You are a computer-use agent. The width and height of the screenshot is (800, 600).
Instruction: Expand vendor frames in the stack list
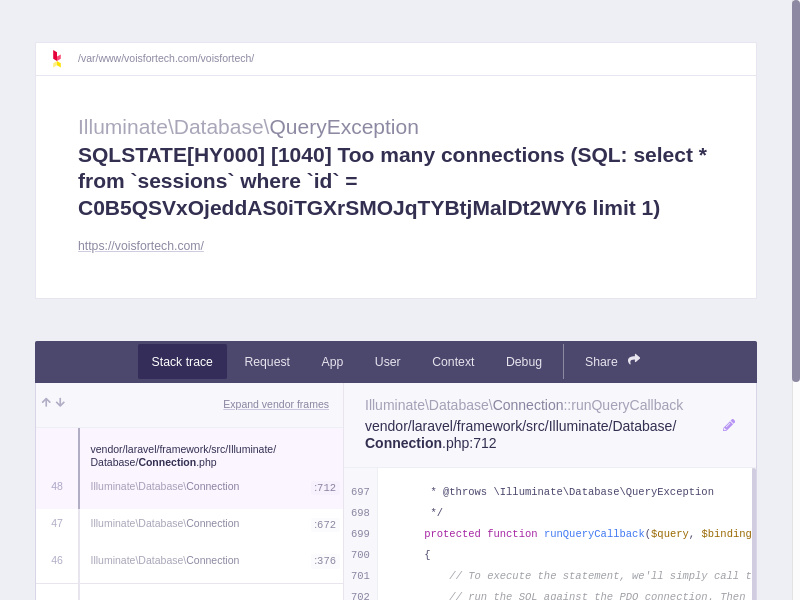[275, 404]
